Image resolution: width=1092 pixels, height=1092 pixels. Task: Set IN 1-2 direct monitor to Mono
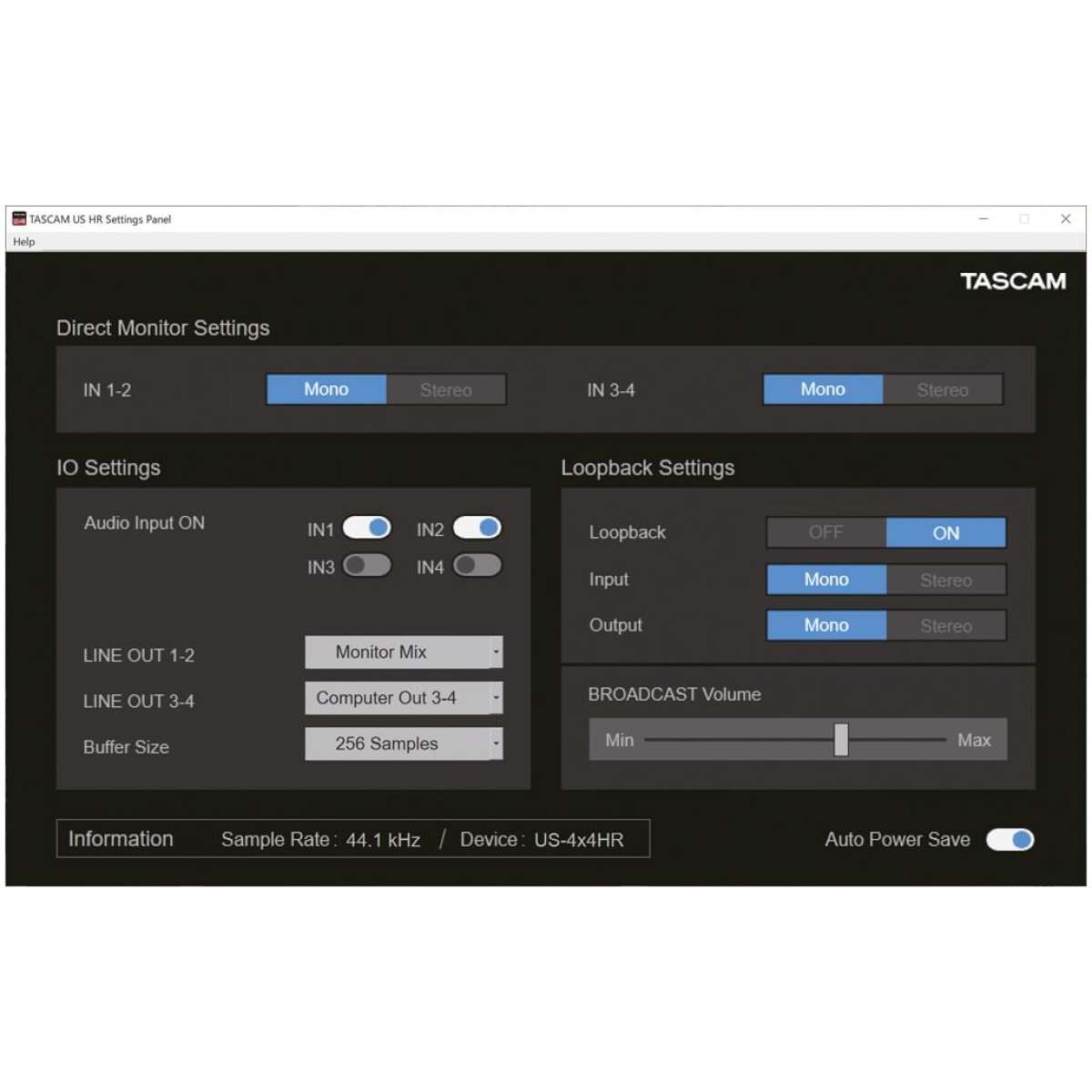point(327,389)
